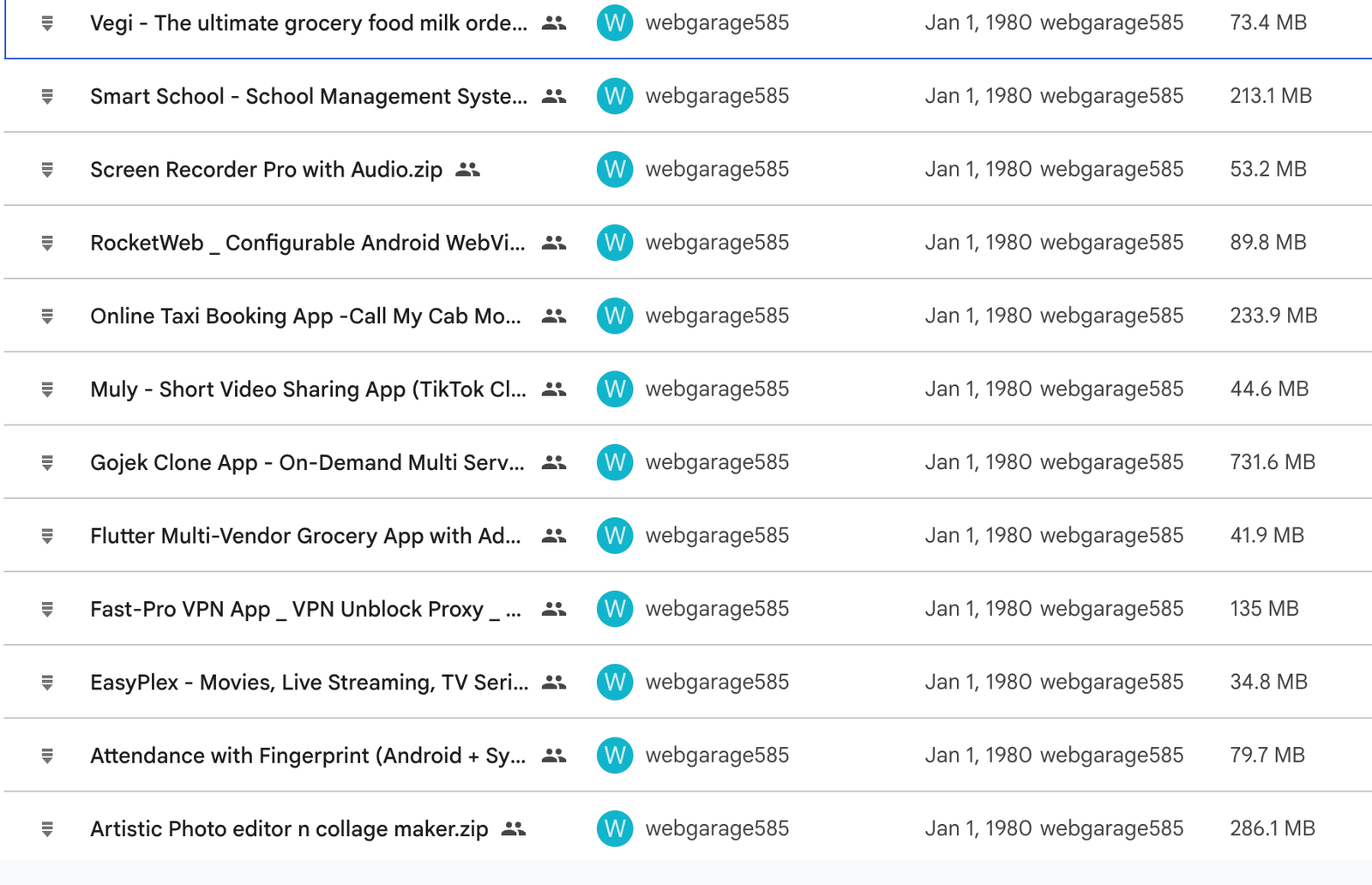The height and width of the screenshot is (885, 1372).
Task: Click size value 53.2 MB
Action: (x=1268, y=170)
